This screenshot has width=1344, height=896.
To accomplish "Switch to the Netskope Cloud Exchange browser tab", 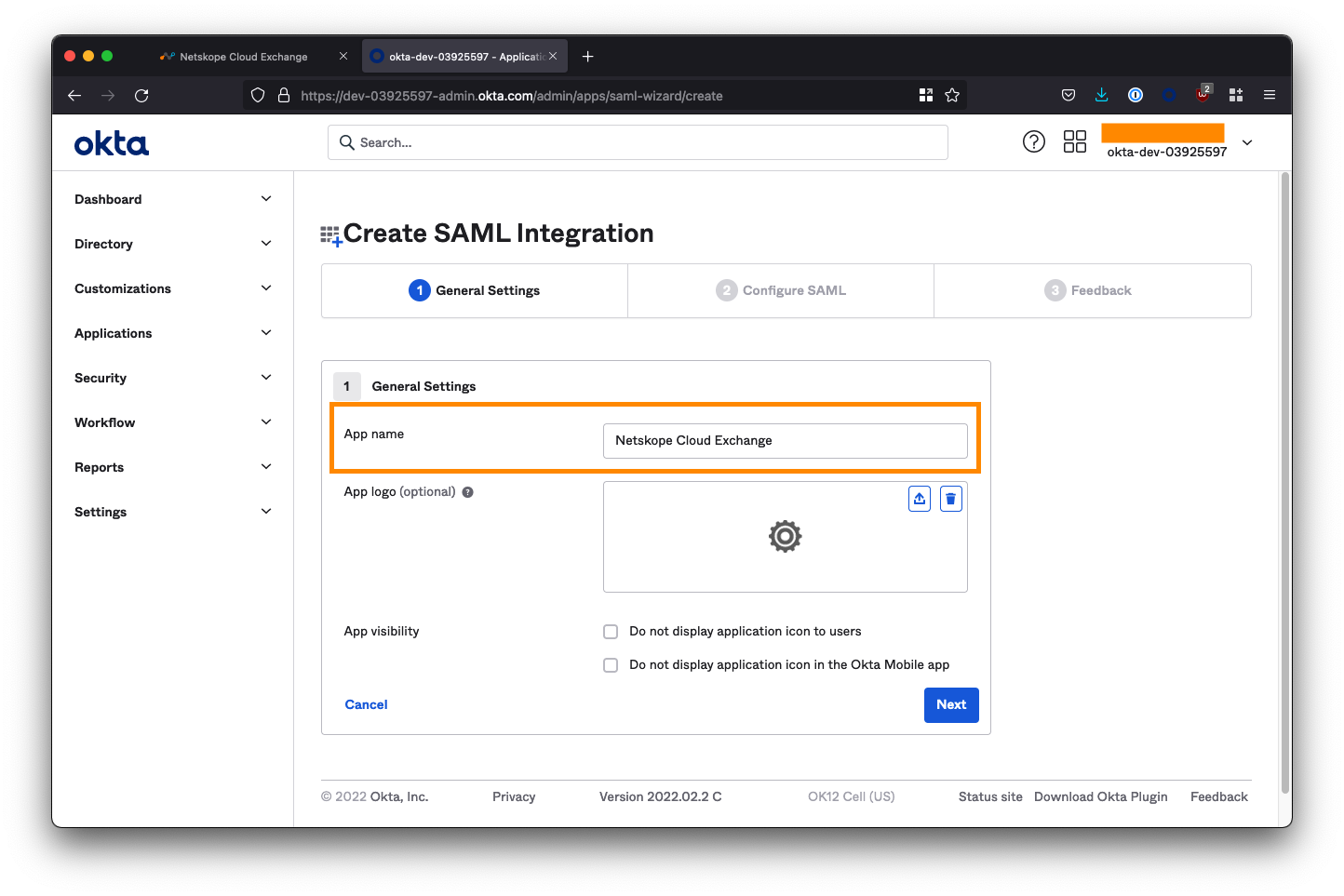I will (243, 57).
